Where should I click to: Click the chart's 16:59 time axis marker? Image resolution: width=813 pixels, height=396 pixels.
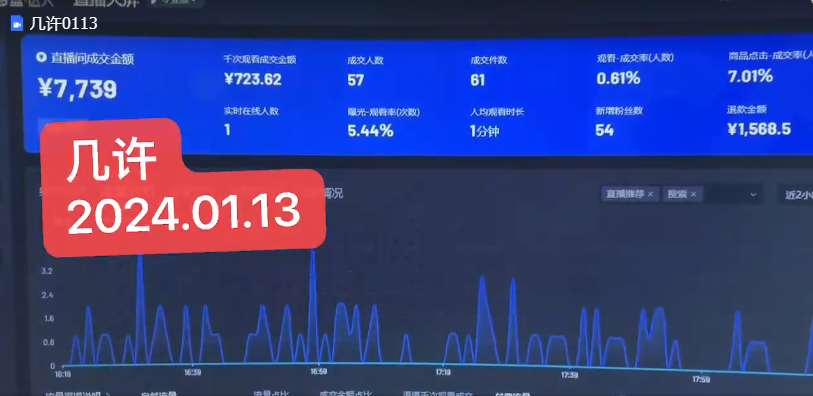click(318, 372)
